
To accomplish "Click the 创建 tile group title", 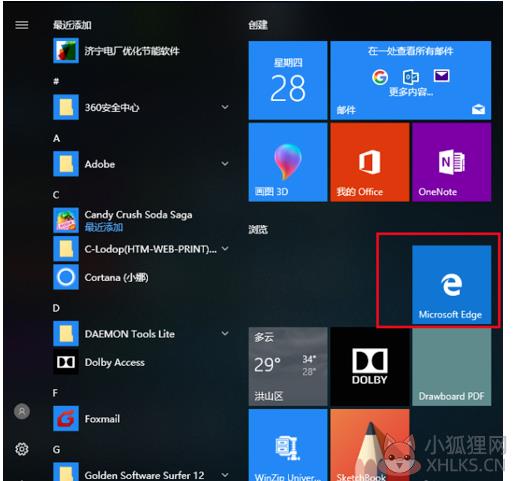I will coord(258,25).
